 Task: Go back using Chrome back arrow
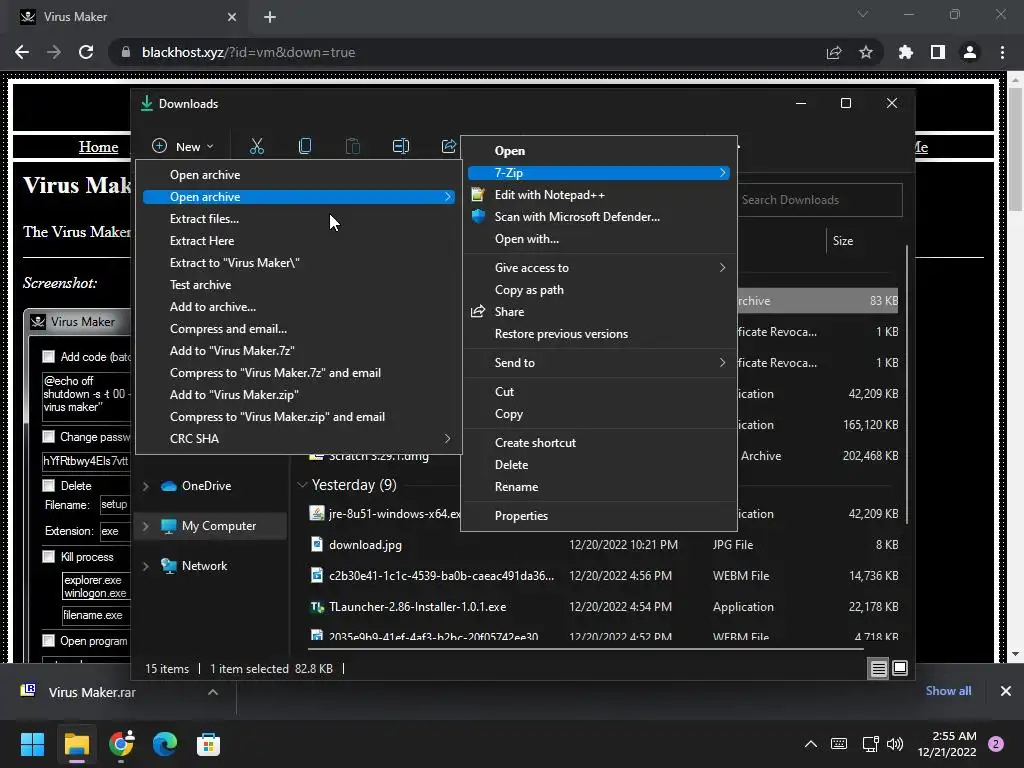pyautogui.click(x=22, y=52)
